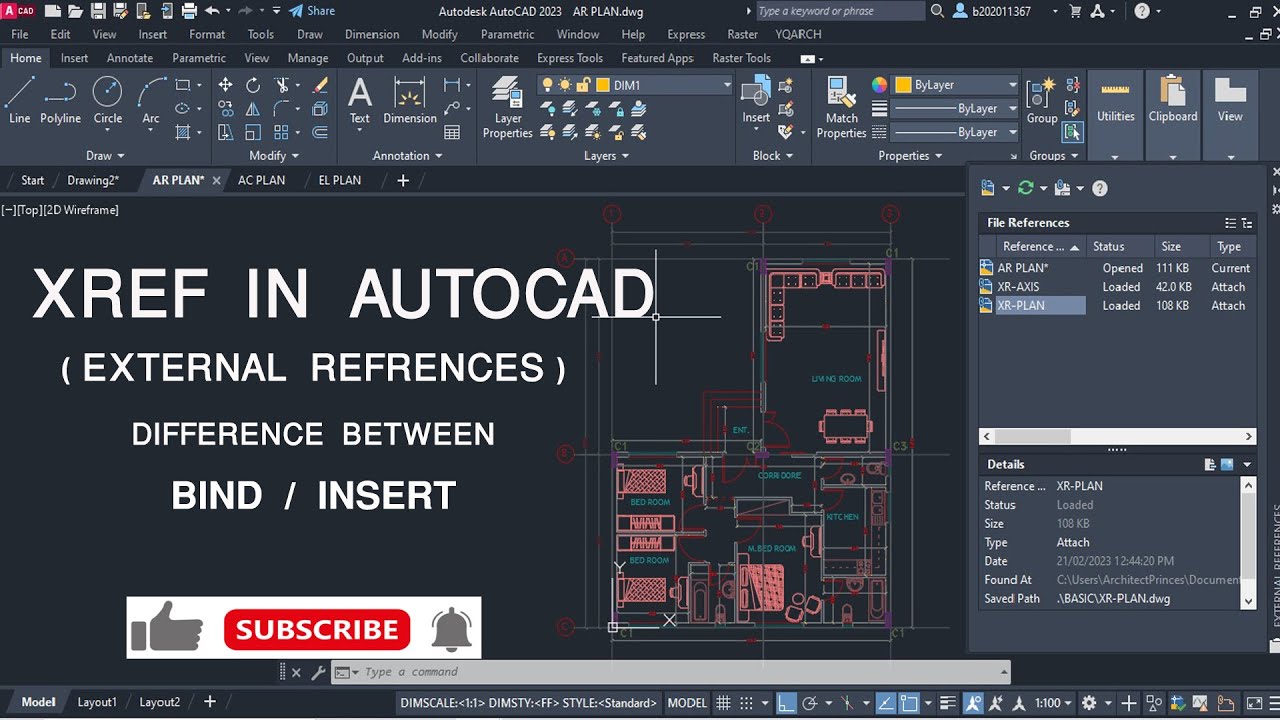Switch to Layout1 tab
This screenshot has height=720, width=1280.
point(97,702)
